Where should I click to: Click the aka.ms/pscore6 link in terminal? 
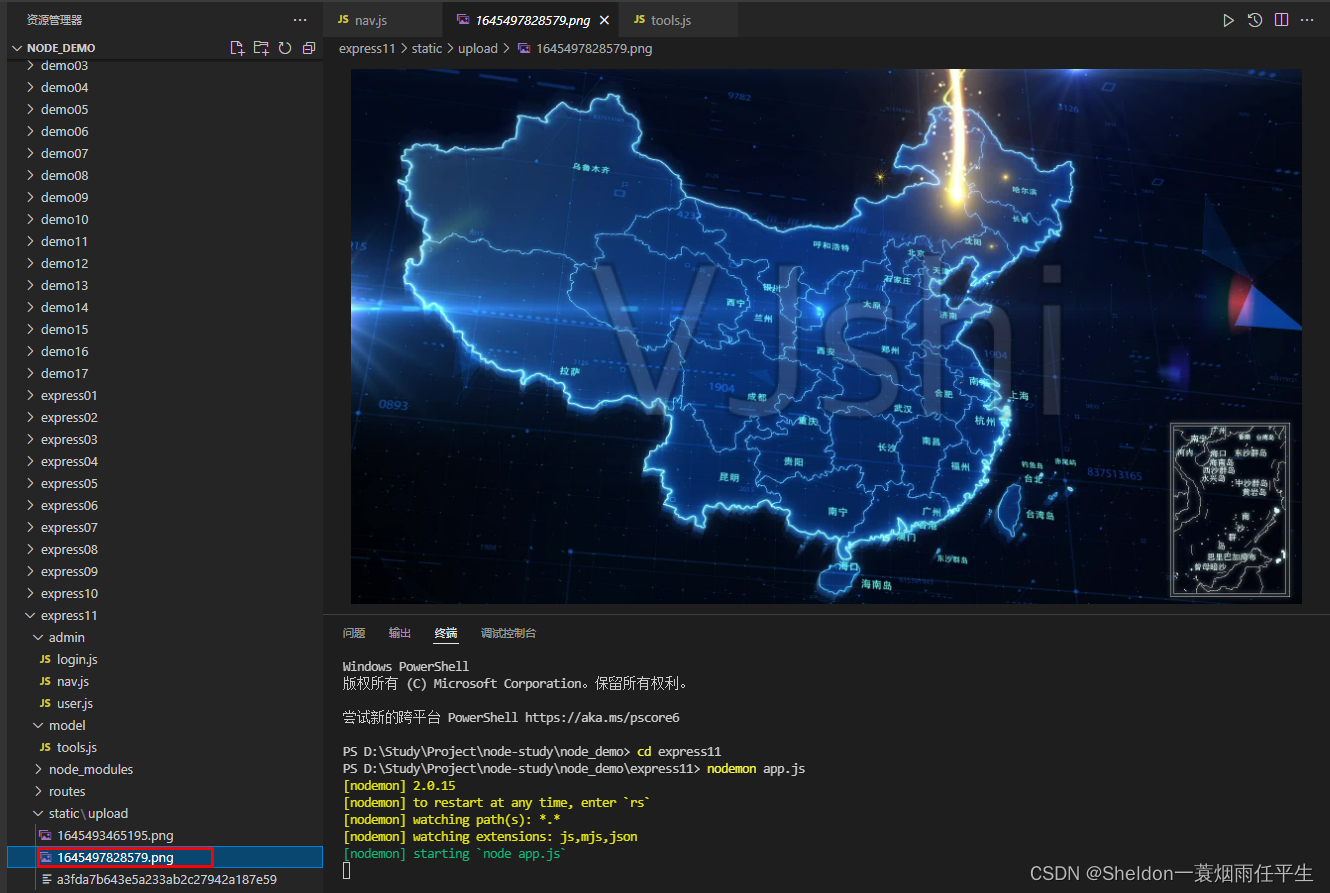602,717
